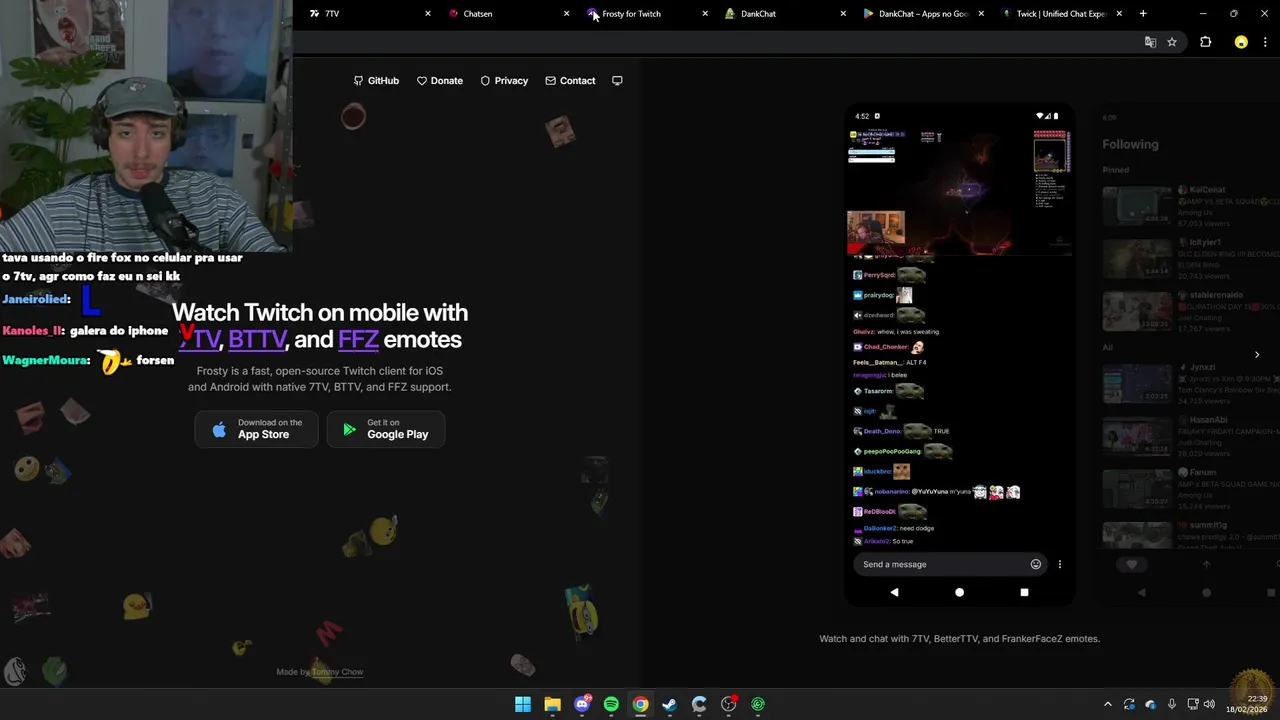Open Windows Start menu
Screen dimensions: 1280x720
pyautogui.click(x=523, y=704)
